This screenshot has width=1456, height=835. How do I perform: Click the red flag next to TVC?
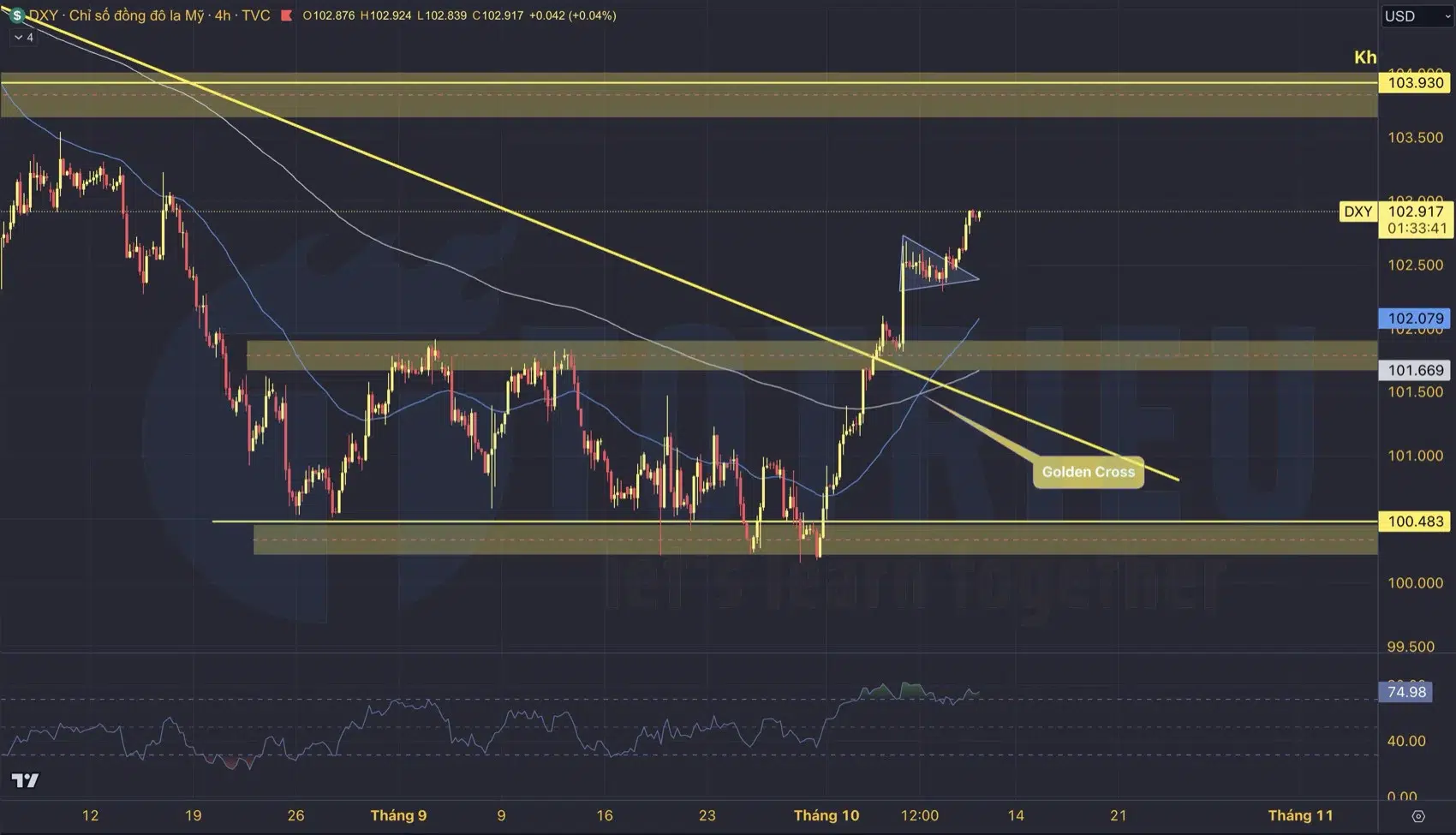point(286,15)
